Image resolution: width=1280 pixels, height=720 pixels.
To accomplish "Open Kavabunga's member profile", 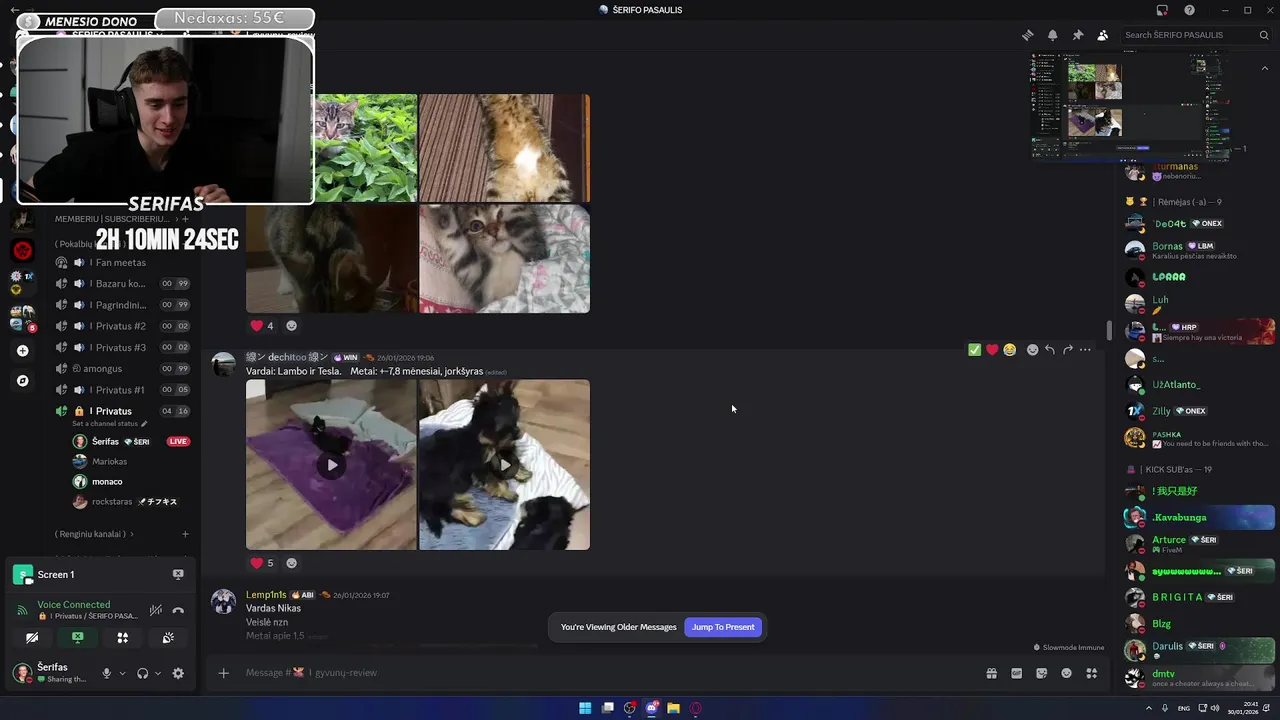I will coord(1198,517).
